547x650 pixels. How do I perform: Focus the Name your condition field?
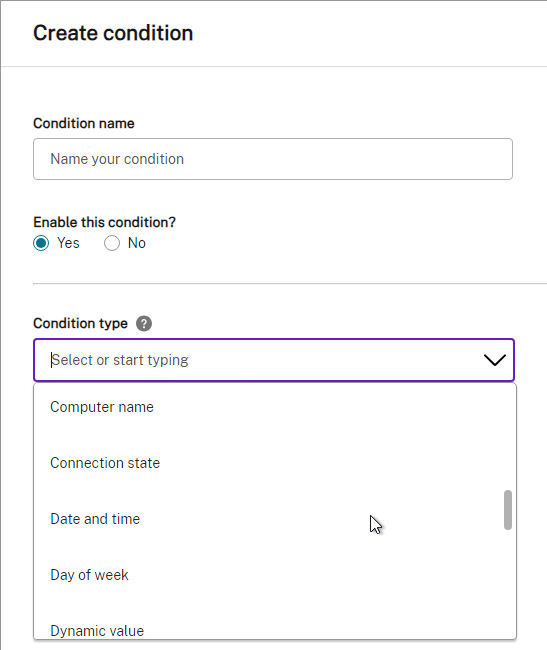click(273, 159)
